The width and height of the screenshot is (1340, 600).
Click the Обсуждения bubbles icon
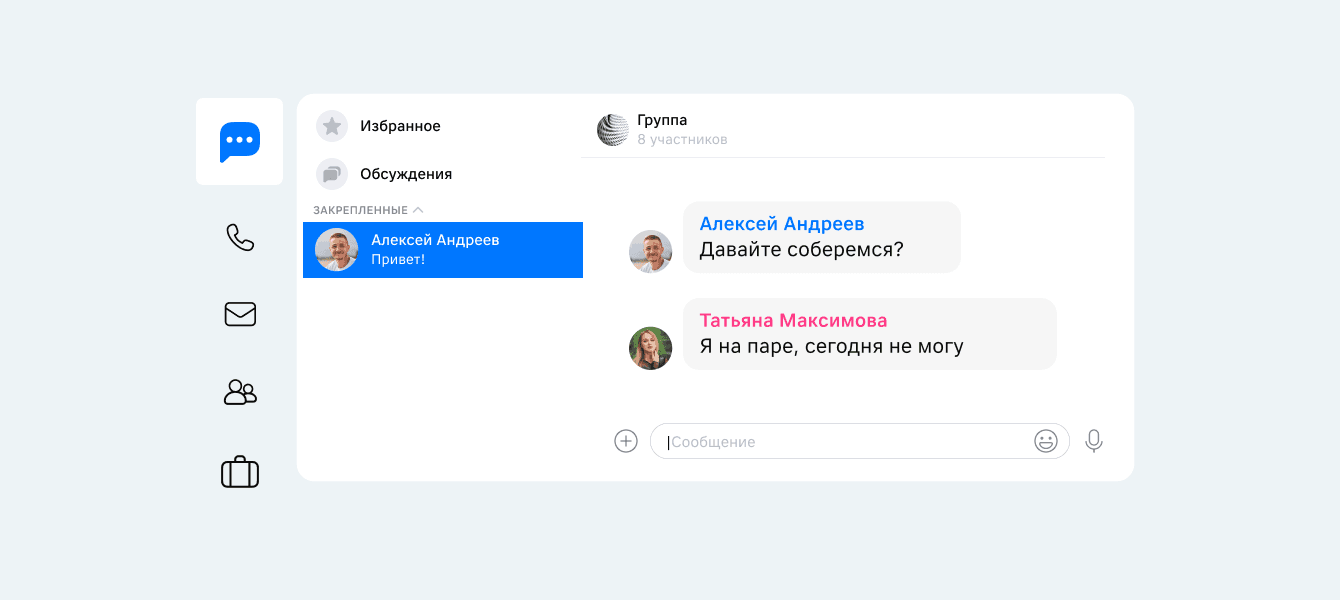pos(332,174)
